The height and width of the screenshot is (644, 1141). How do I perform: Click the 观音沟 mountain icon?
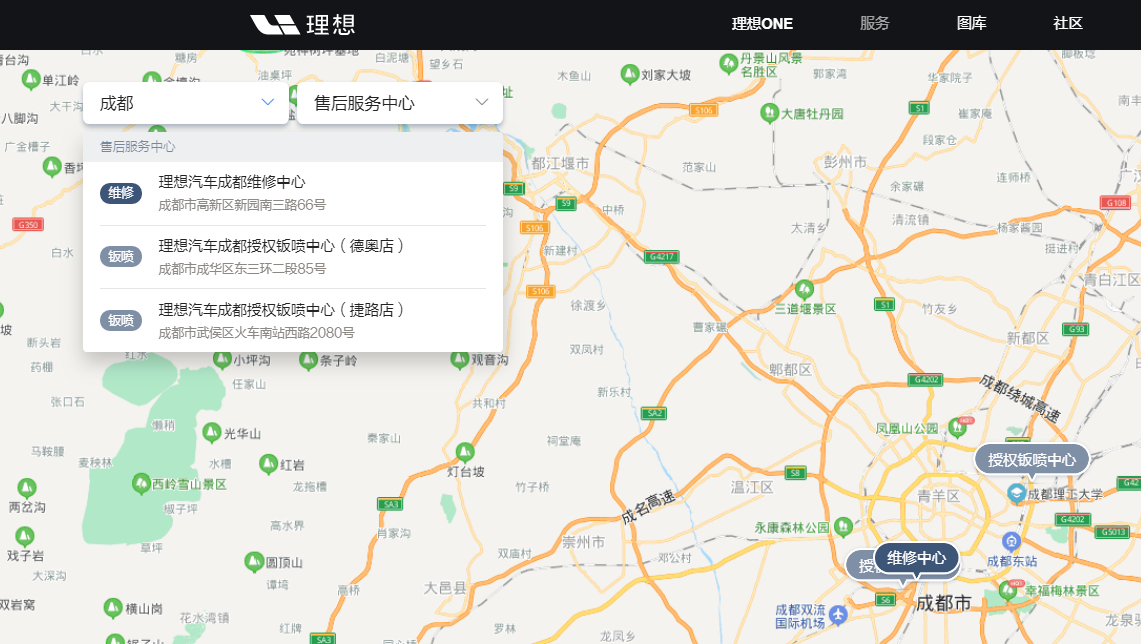459,359
